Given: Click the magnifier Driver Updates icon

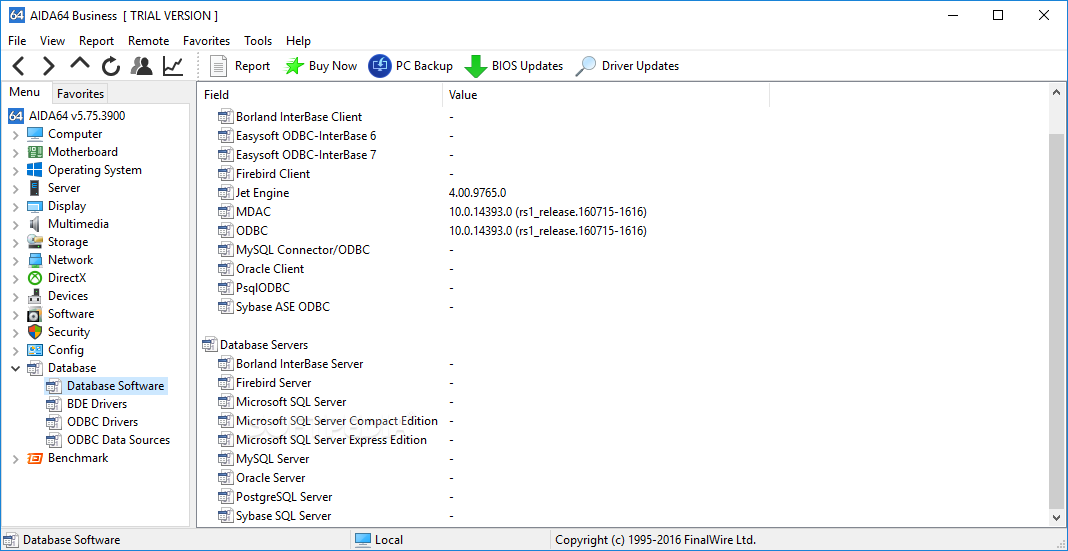Looking at the screenshot, I should pyautogui.click(x=586, y=66).
